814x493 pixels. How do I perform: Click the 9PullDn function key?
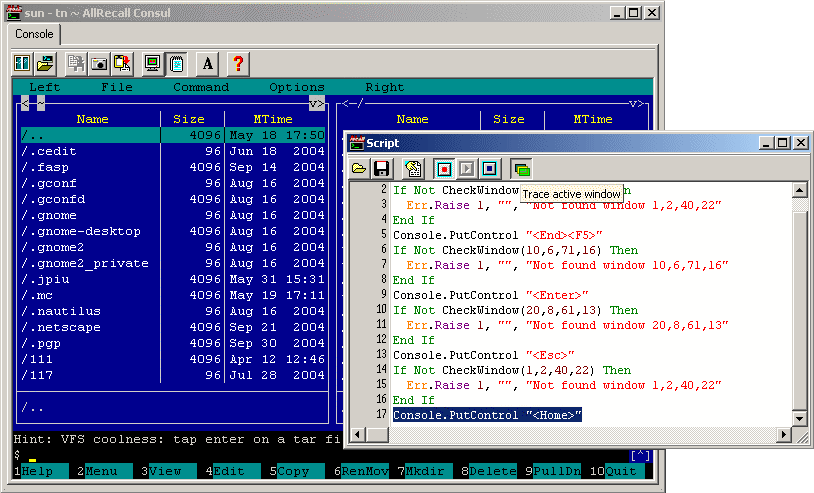pos(553,471)
